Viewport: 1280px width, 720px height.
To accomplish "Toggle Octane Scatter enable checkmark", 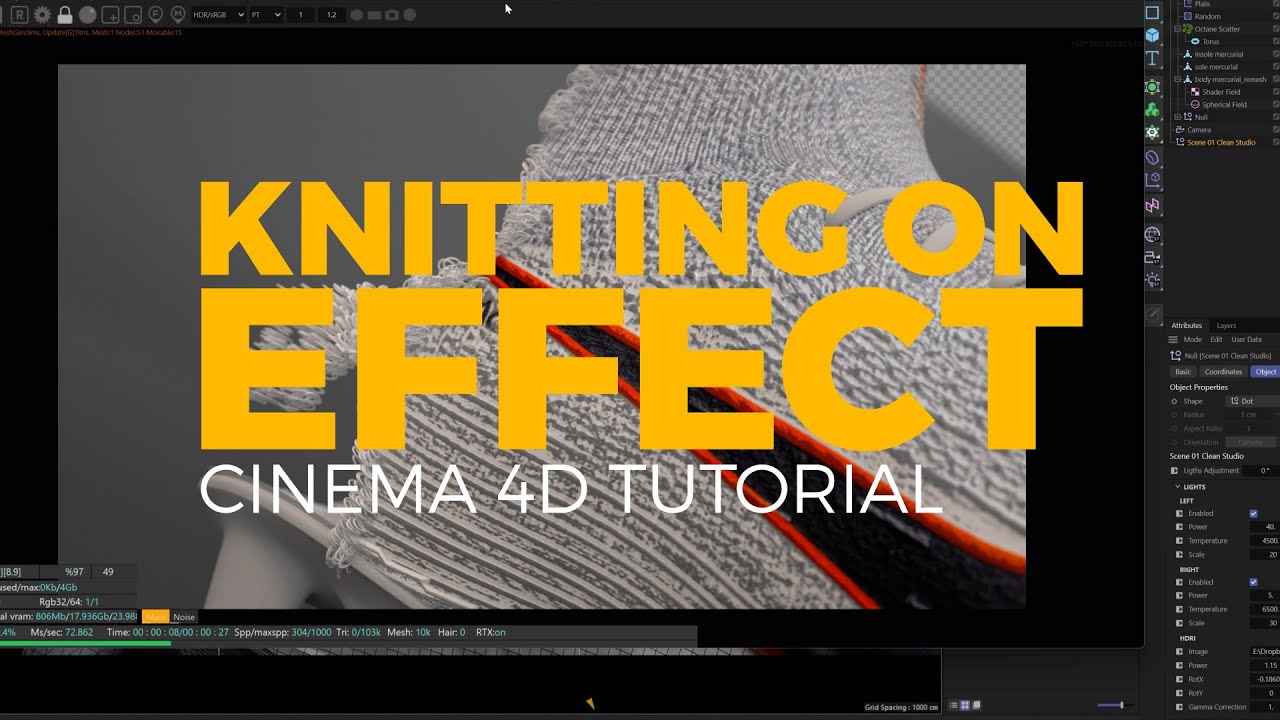I will click(1276, 29).
